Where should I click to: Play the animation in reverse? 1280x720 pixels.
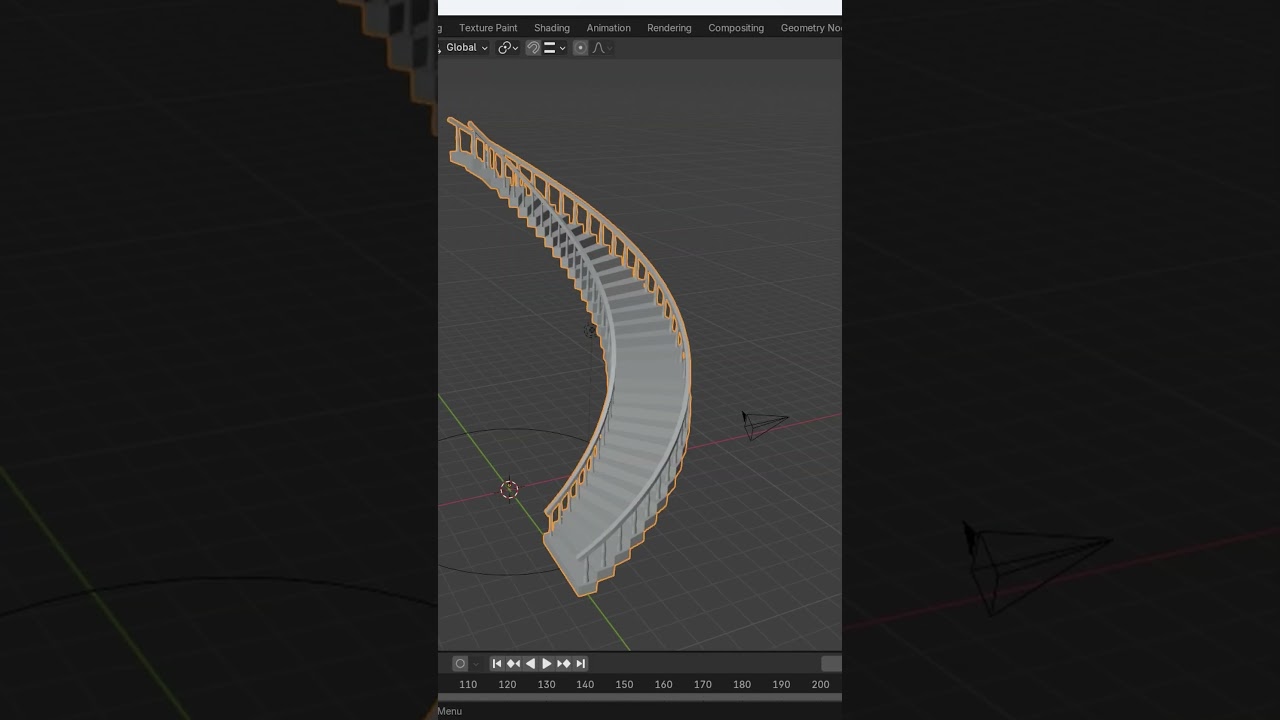[530, 664]
